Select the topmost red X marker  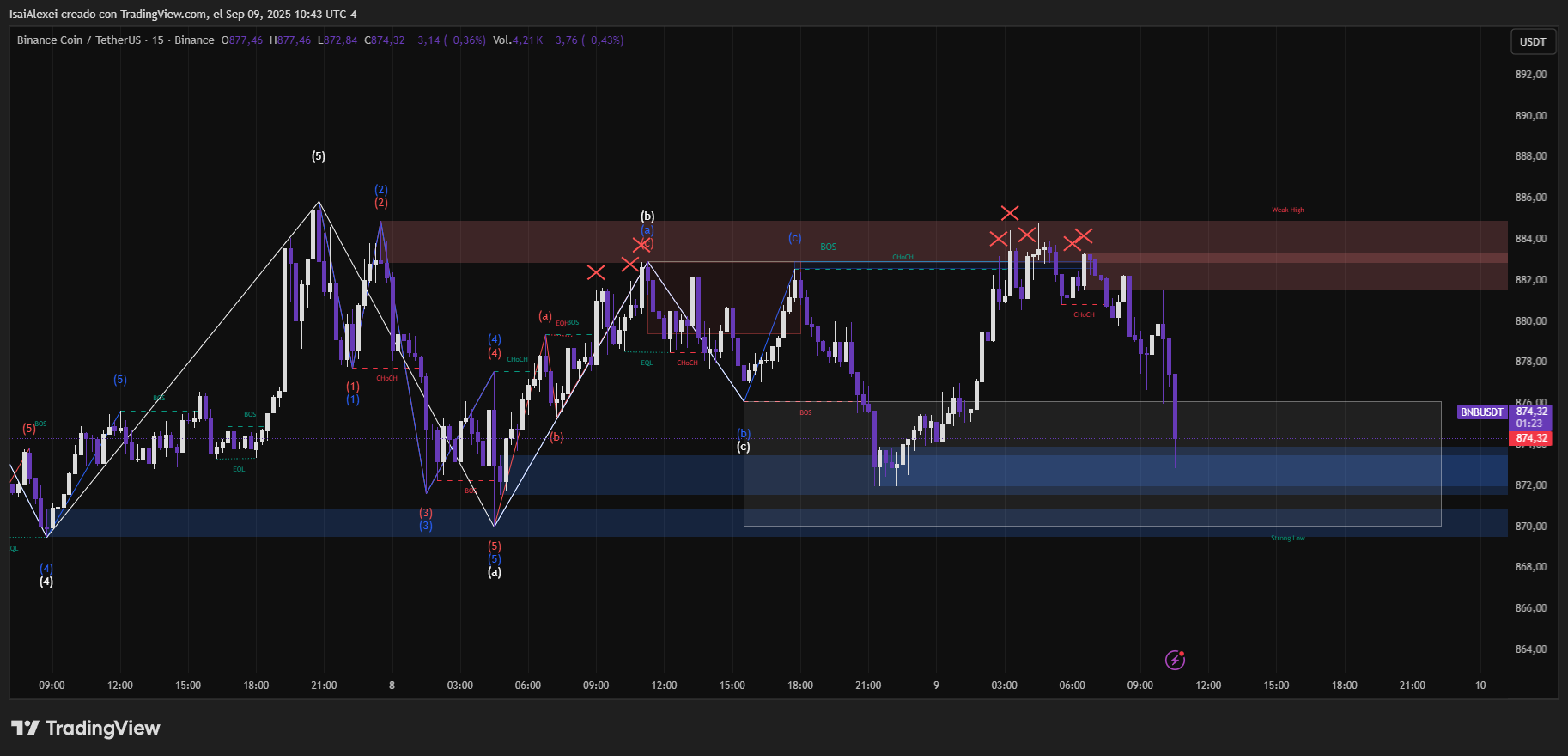(x=1010, y=212)
